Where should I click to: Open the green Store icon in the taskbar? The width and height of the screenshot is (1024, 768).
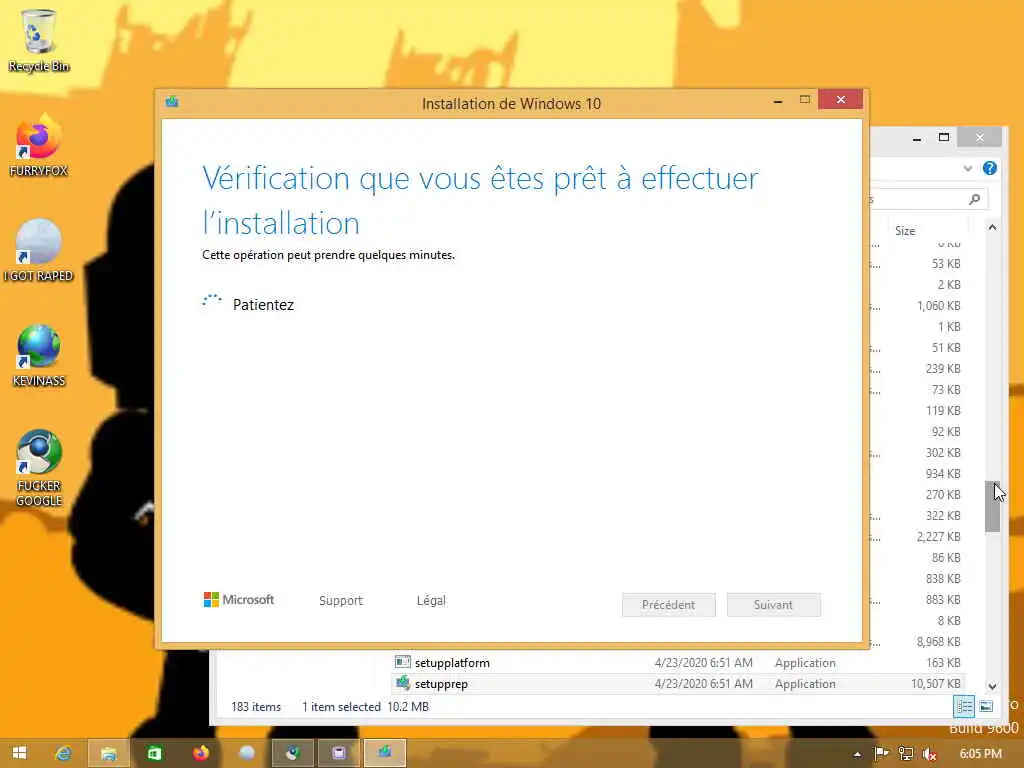pyautogui.click(x=154, y=753)
